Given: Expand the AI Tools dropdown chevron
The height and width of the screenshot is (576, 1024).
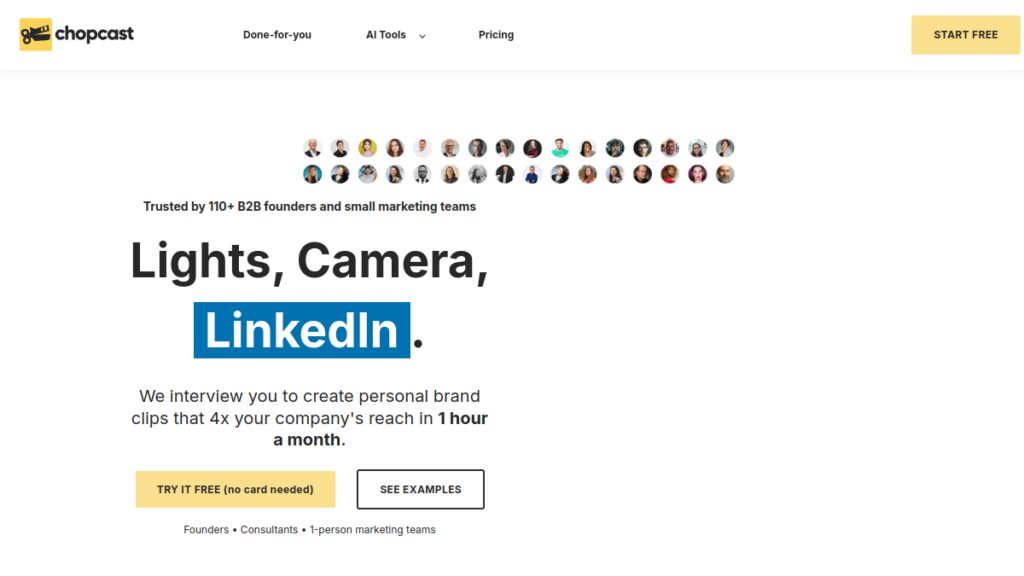Looking at the screenshot, I should 422,36.
